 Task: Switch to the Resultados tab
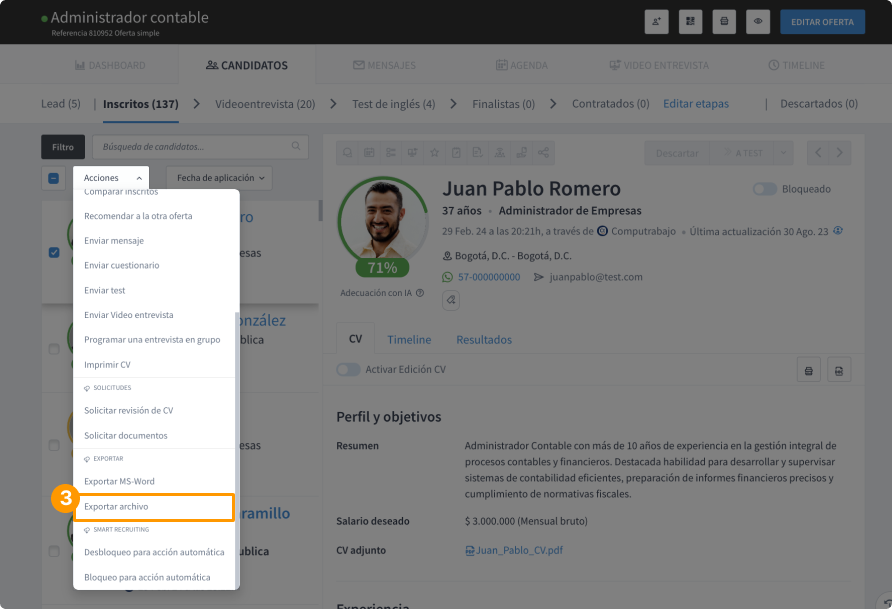[x=484, y=339]
